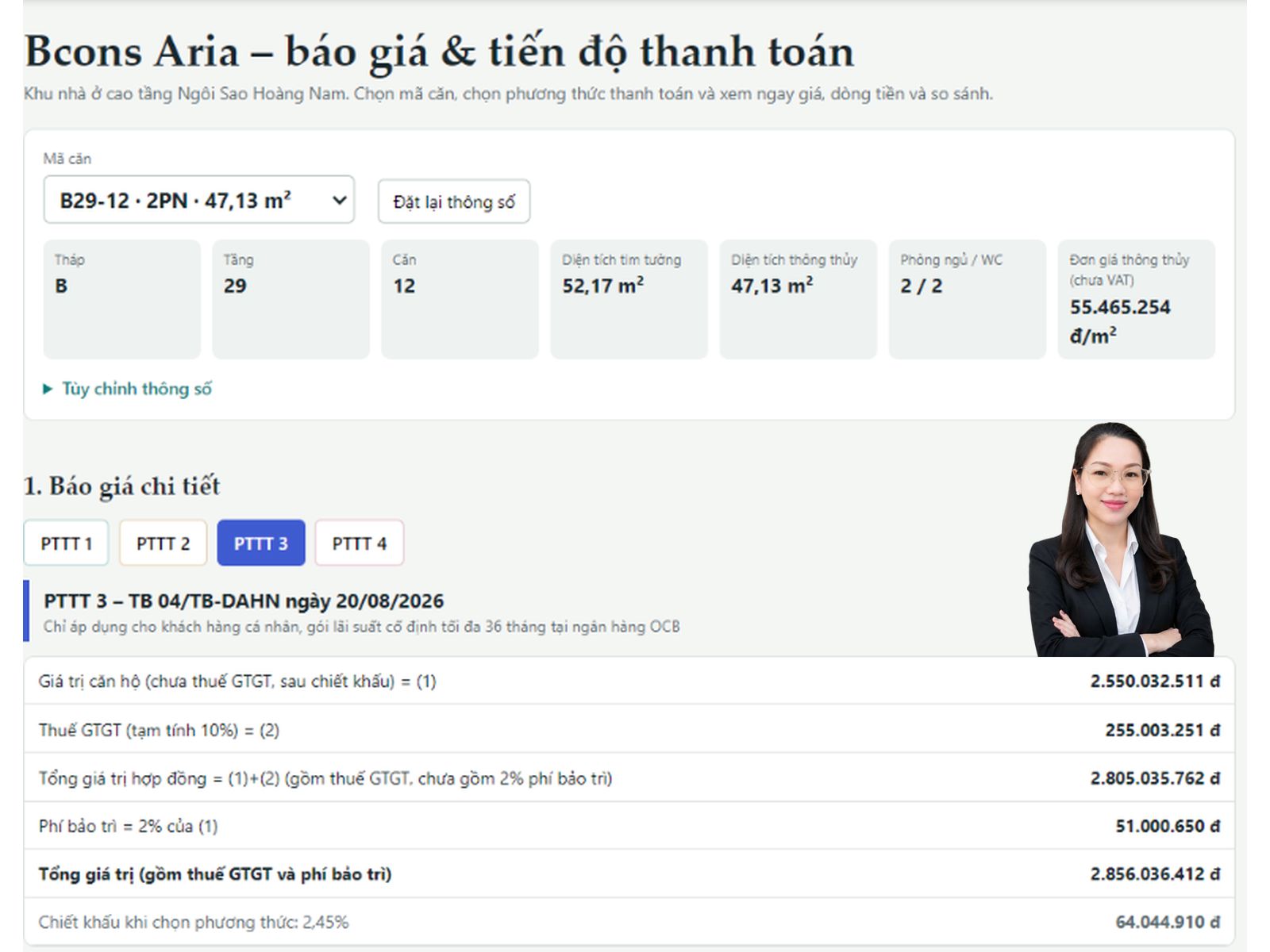1270x952 pixels.
Task: Click the unit price 55.465.254 đ/m²
Action: point(1120,321)
